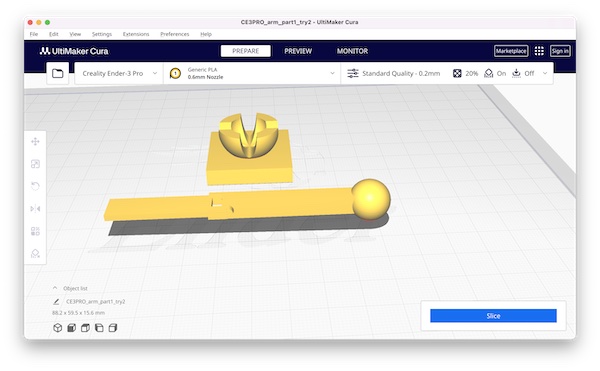Open the application switcher grid icon
Image resolution: width=600 pixels, height=371 pixels.
click(x=539, y=51)
